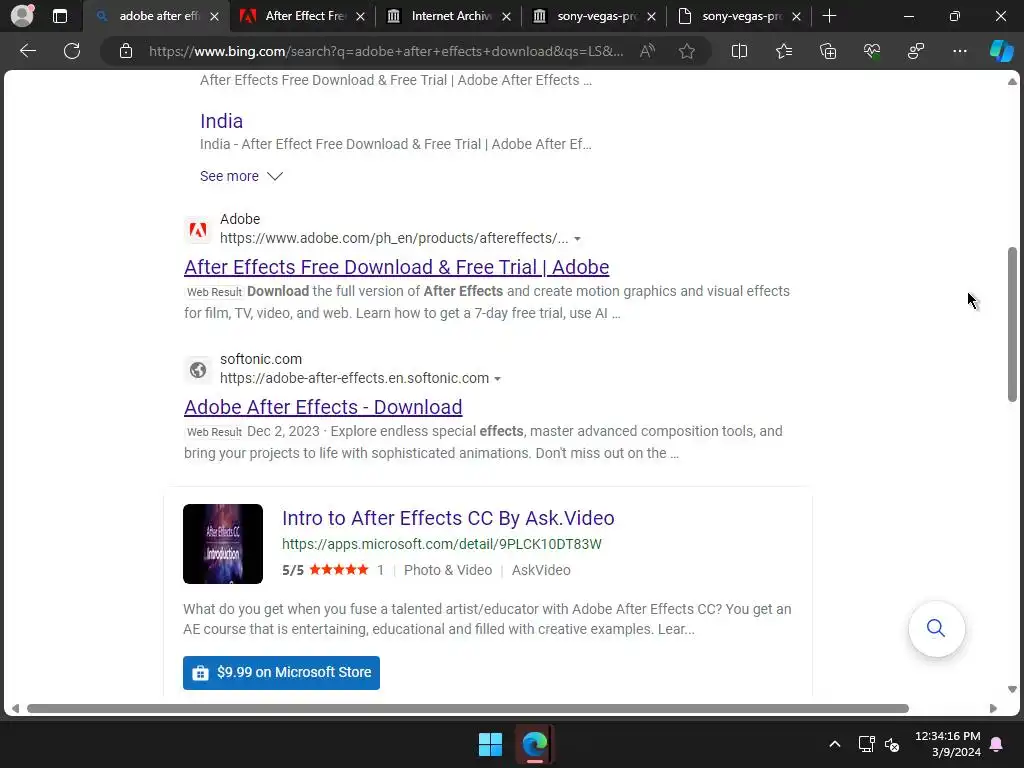Click the AskVideo publisher label

click(541, 570)
